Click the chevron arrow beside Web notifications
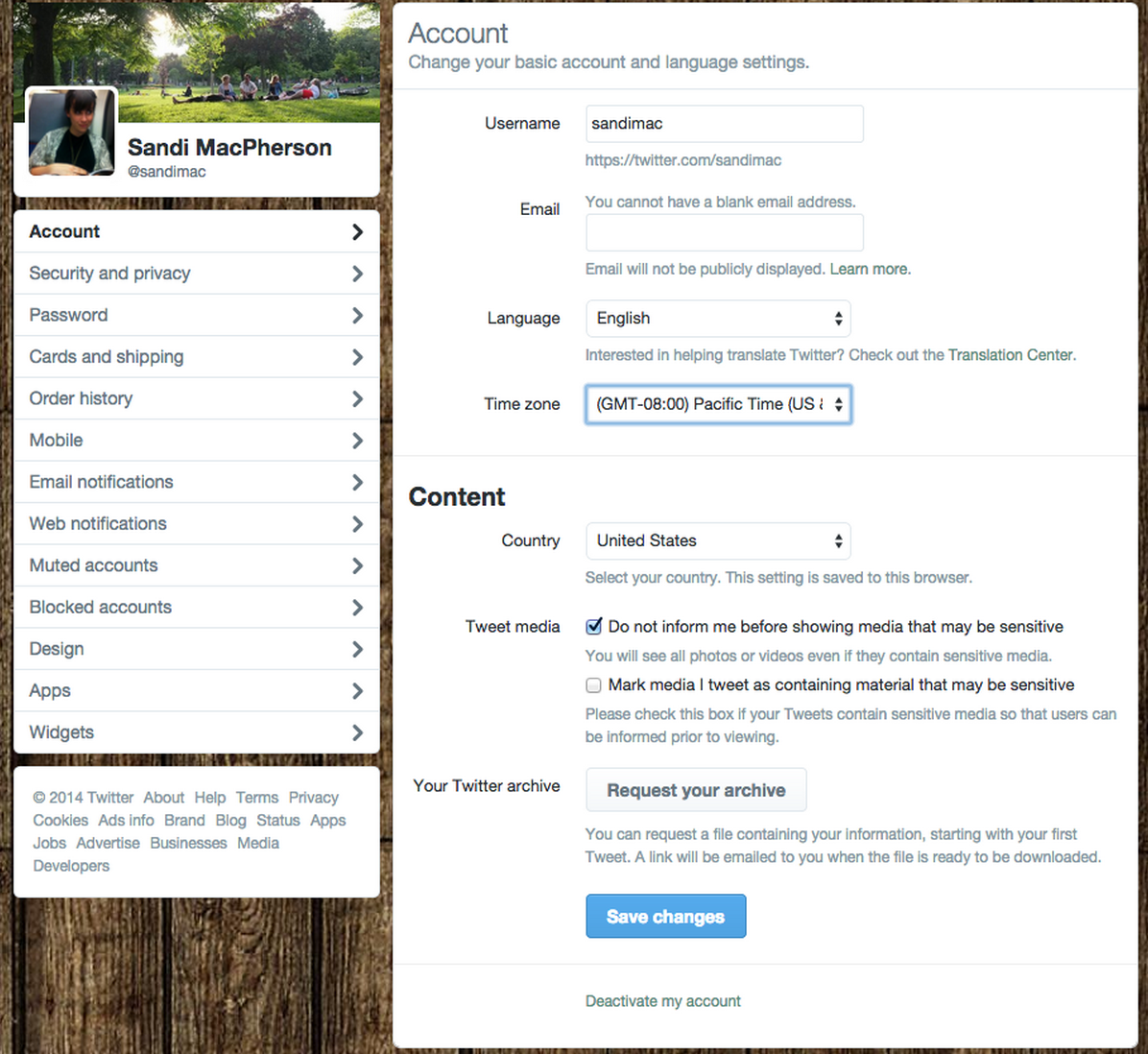1148x1054 pixels. tap(357, 524)
